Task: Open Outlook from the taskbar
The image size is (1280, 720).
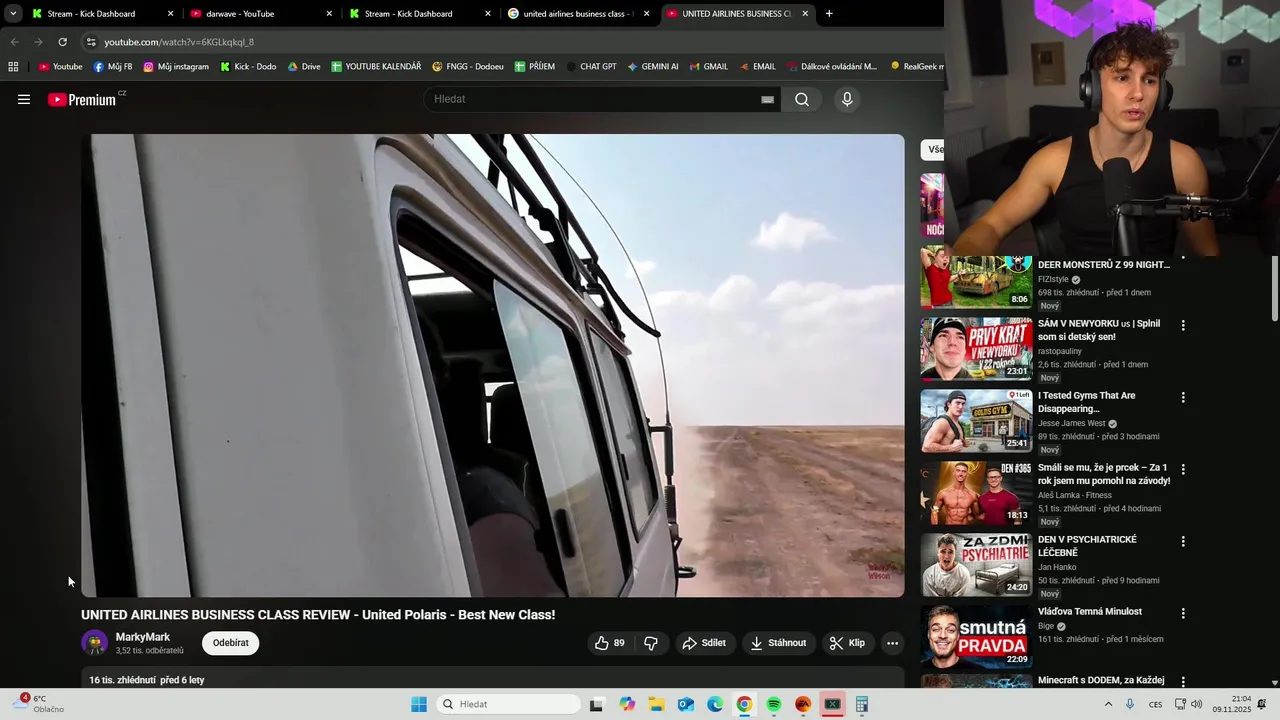Action: (x=686, y=704)
